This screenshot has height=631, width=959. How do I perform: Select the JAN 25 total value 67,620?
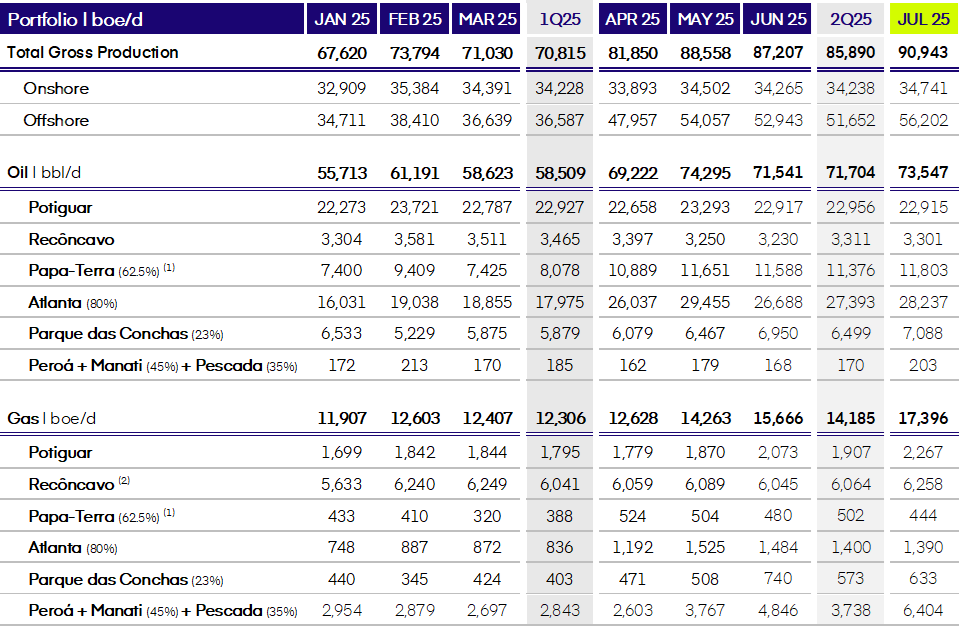click(341, 52)
